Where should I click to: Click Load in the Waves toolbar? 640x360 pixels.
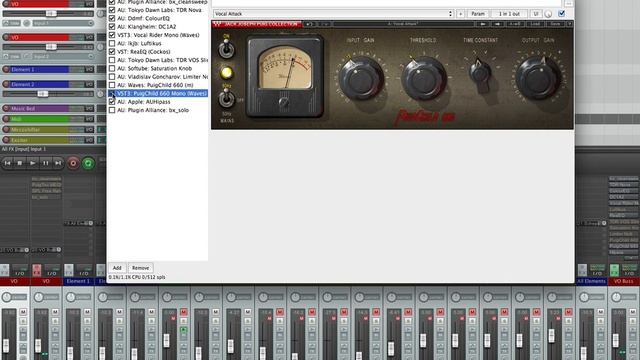pyautogui.click(x=535, y=24)
